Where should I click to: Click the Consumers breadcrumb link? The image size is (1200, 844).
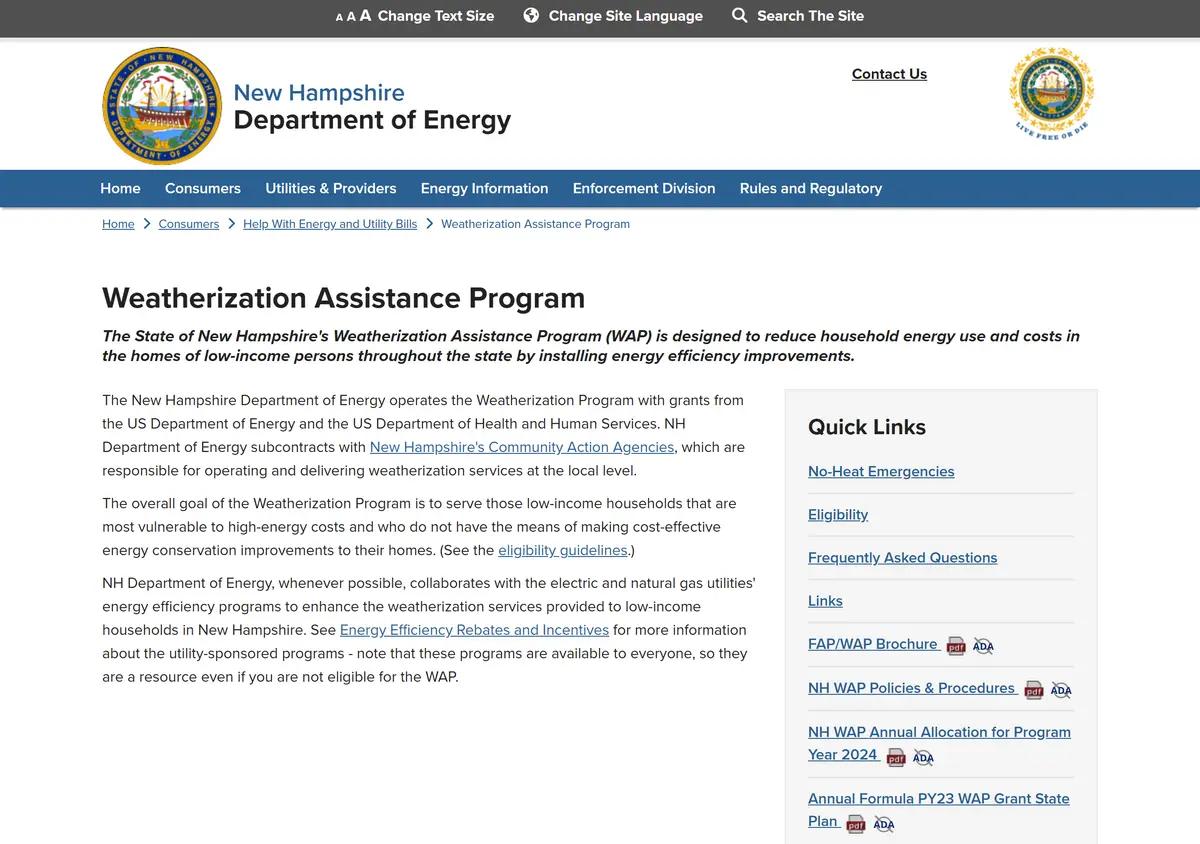[x=189, y=224]
